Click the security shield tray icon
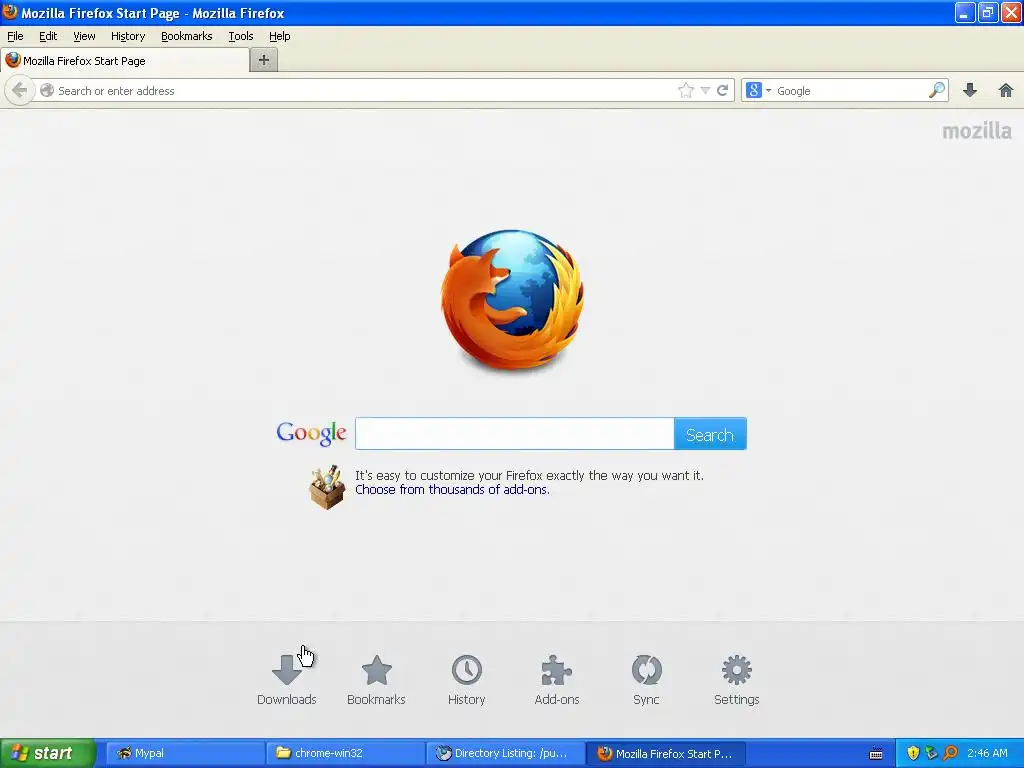1024x768 pixels. [x=913, y=753]
